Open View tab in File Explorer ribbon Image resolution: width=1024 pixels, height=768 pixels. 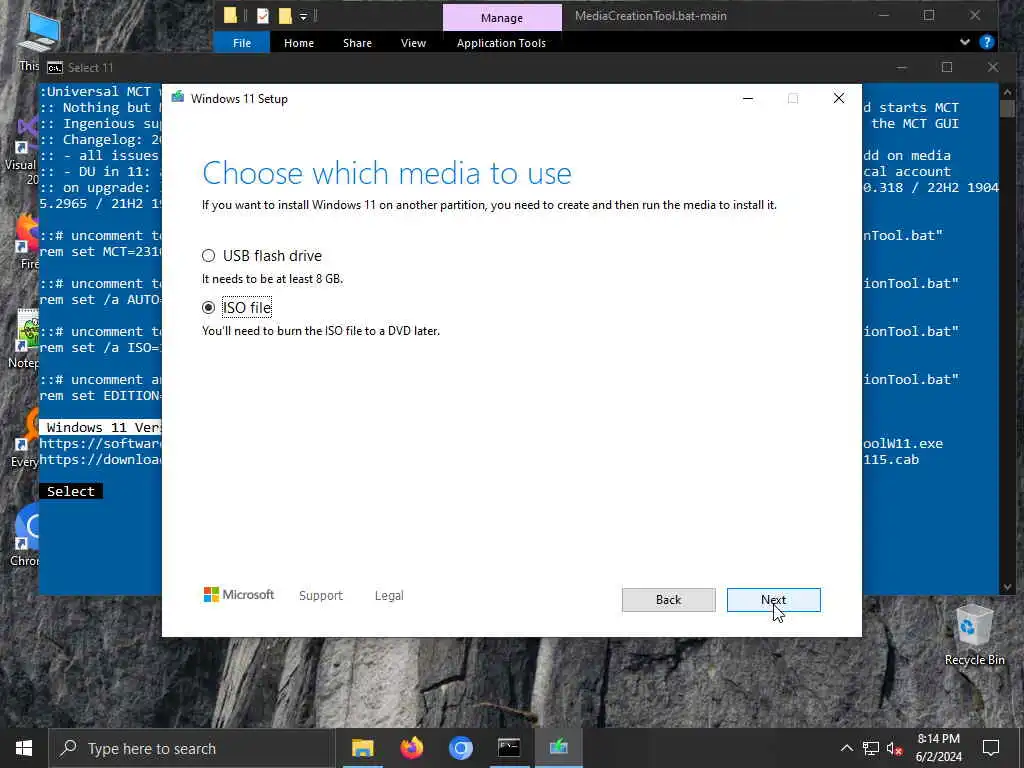pyautogui.click(x=413, y=43)
